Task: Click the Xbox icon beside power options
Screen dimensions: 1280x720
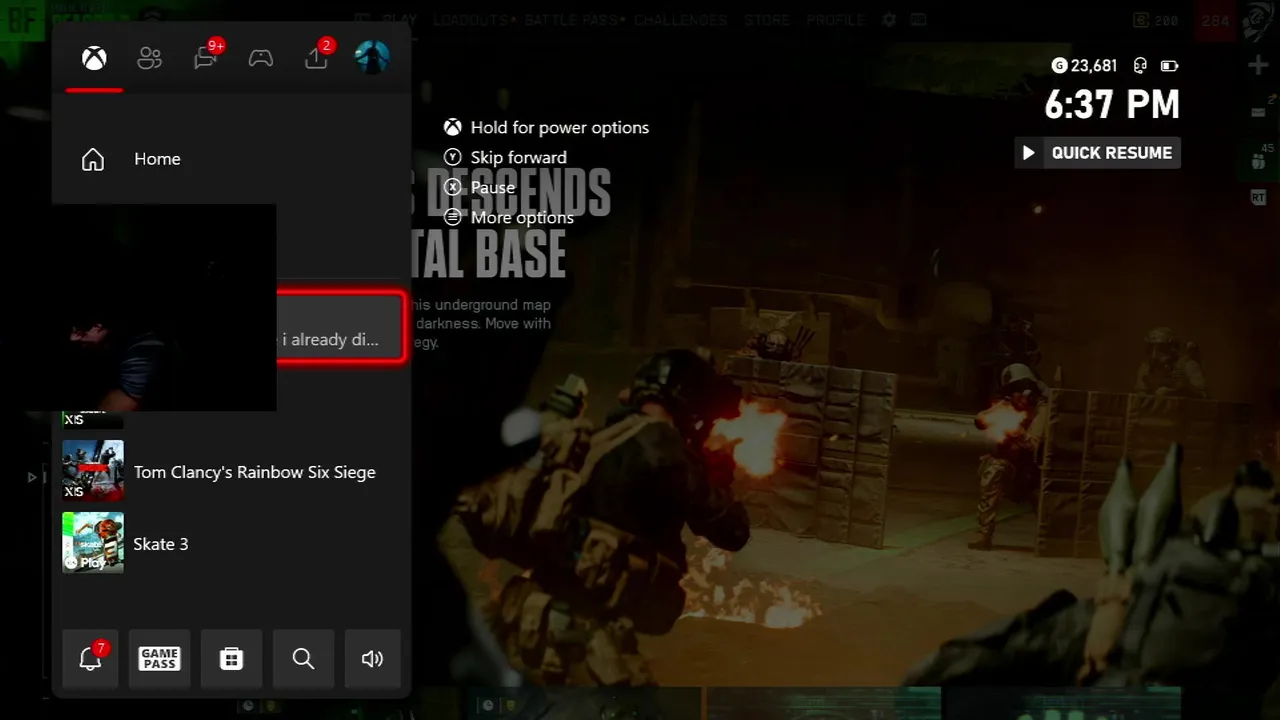Action: [x=453, y=128]
